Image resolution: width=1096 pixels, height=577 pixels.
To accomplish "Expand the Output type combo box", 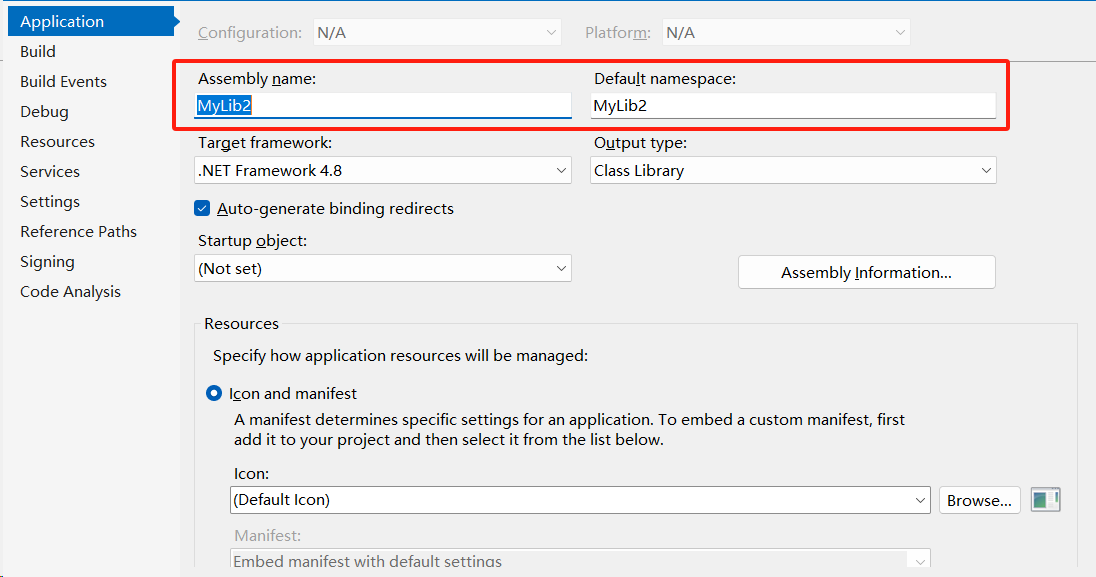I will (x=793, y=171).
